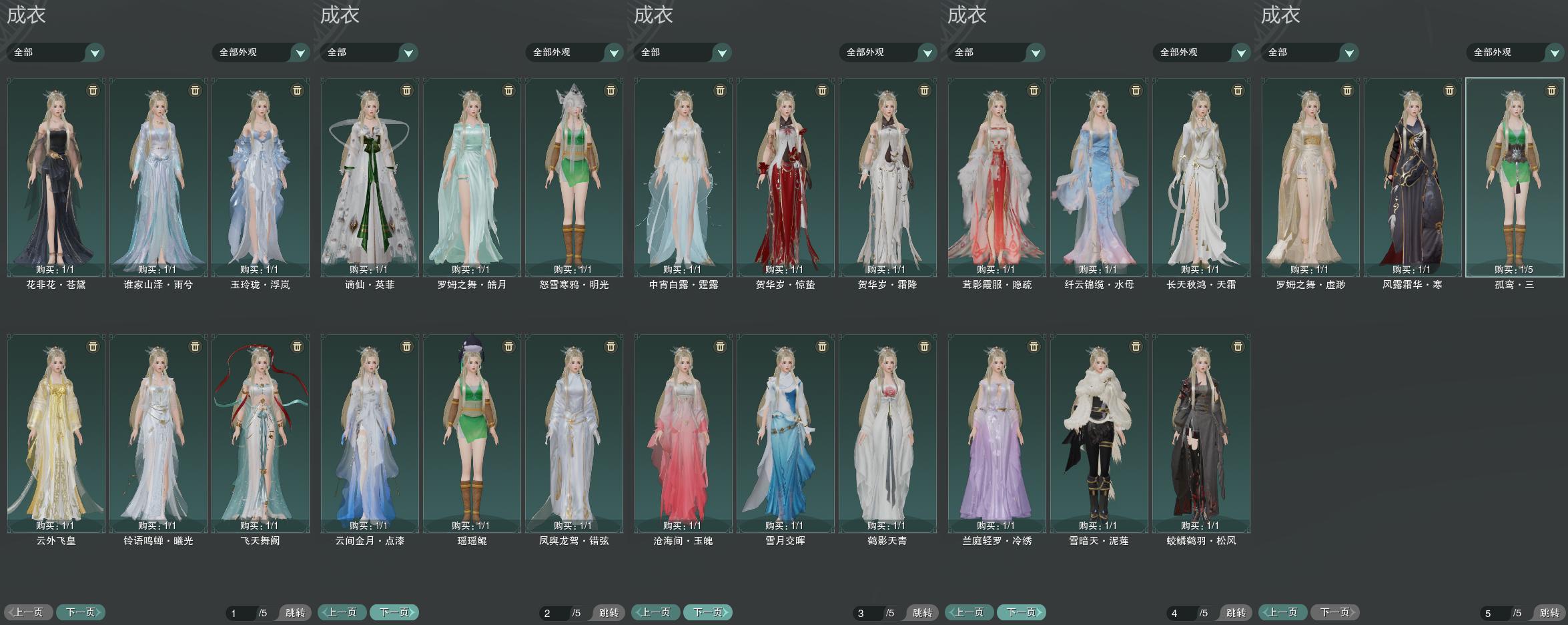Click trash icon on 纤云锦缆・水母 card
Viewport: 1568px width, 625px height.
[1136, 90]
